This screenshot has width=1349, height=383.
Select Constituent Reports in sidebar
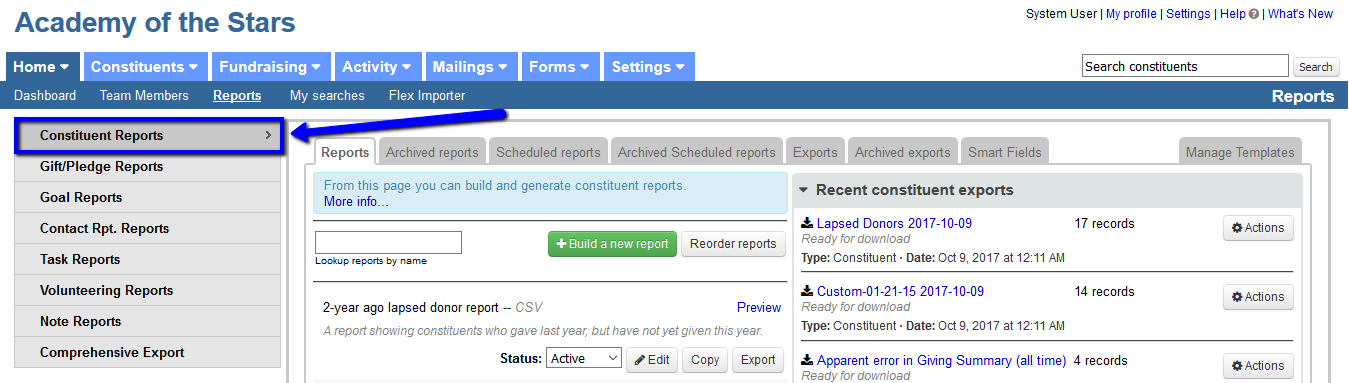click(x=148, y=135)
